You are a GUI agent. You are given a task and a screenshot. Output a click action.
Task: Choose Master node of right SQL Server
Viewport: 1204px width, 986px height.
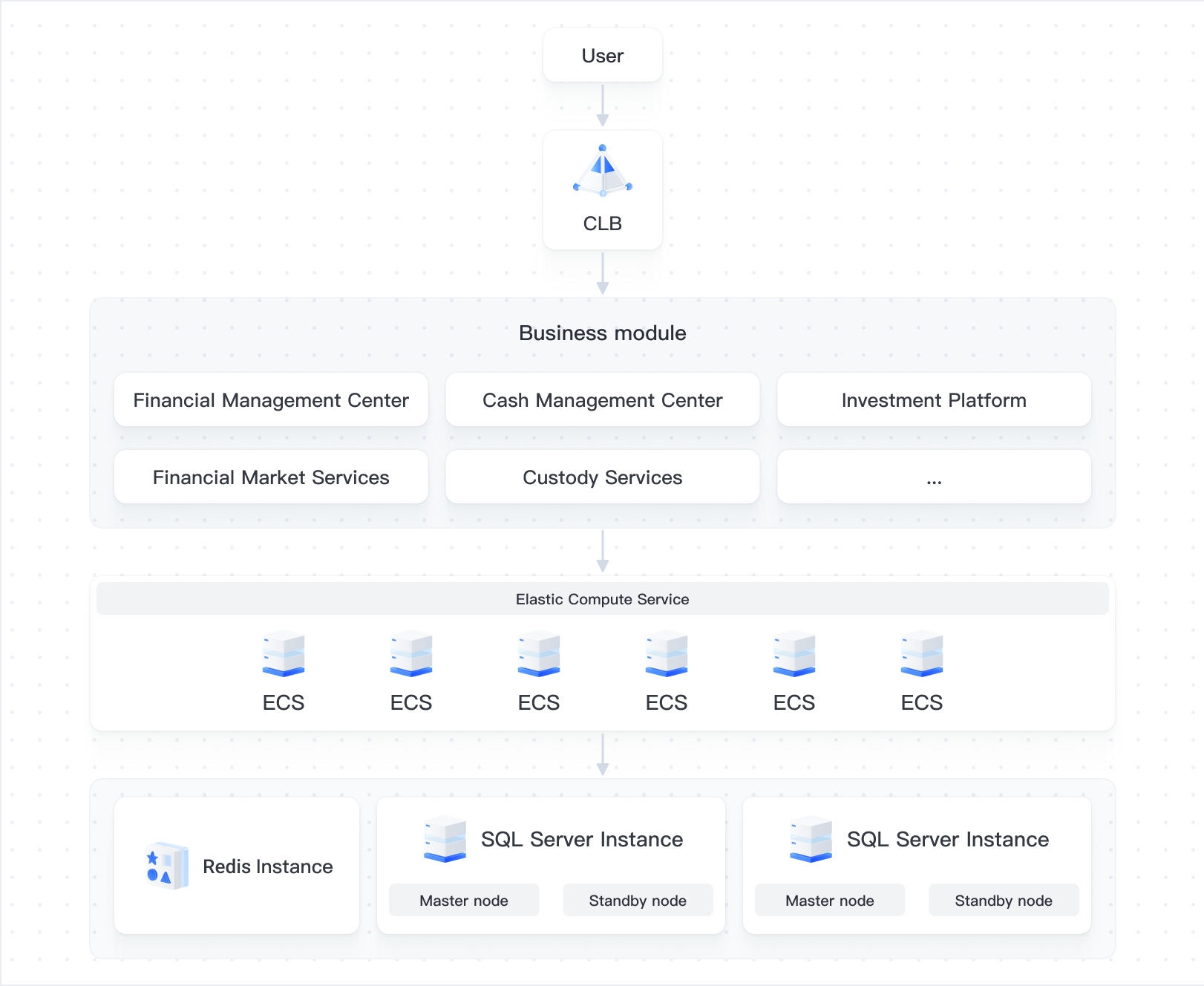tap(830, 901)
